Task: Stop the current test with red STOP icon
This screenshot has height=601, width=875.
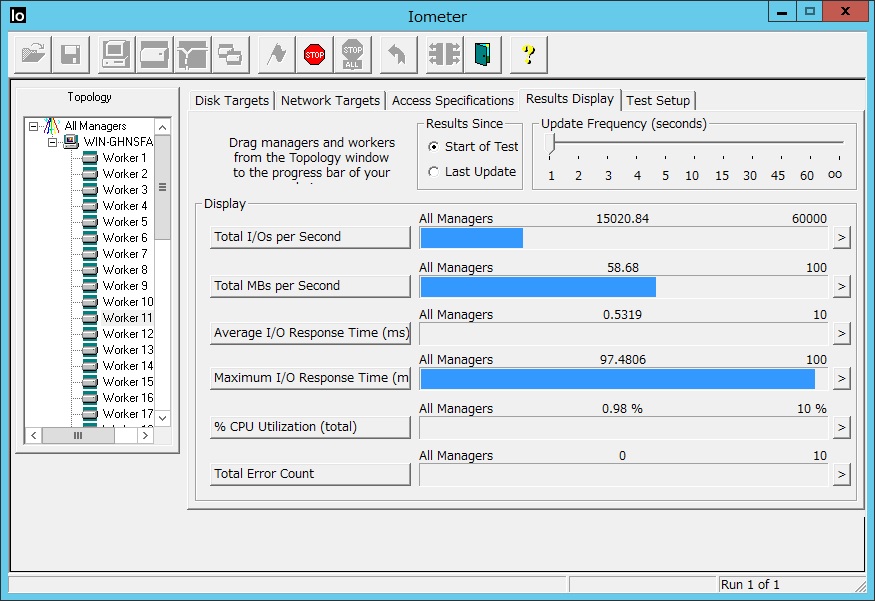Action: (315, 54)
